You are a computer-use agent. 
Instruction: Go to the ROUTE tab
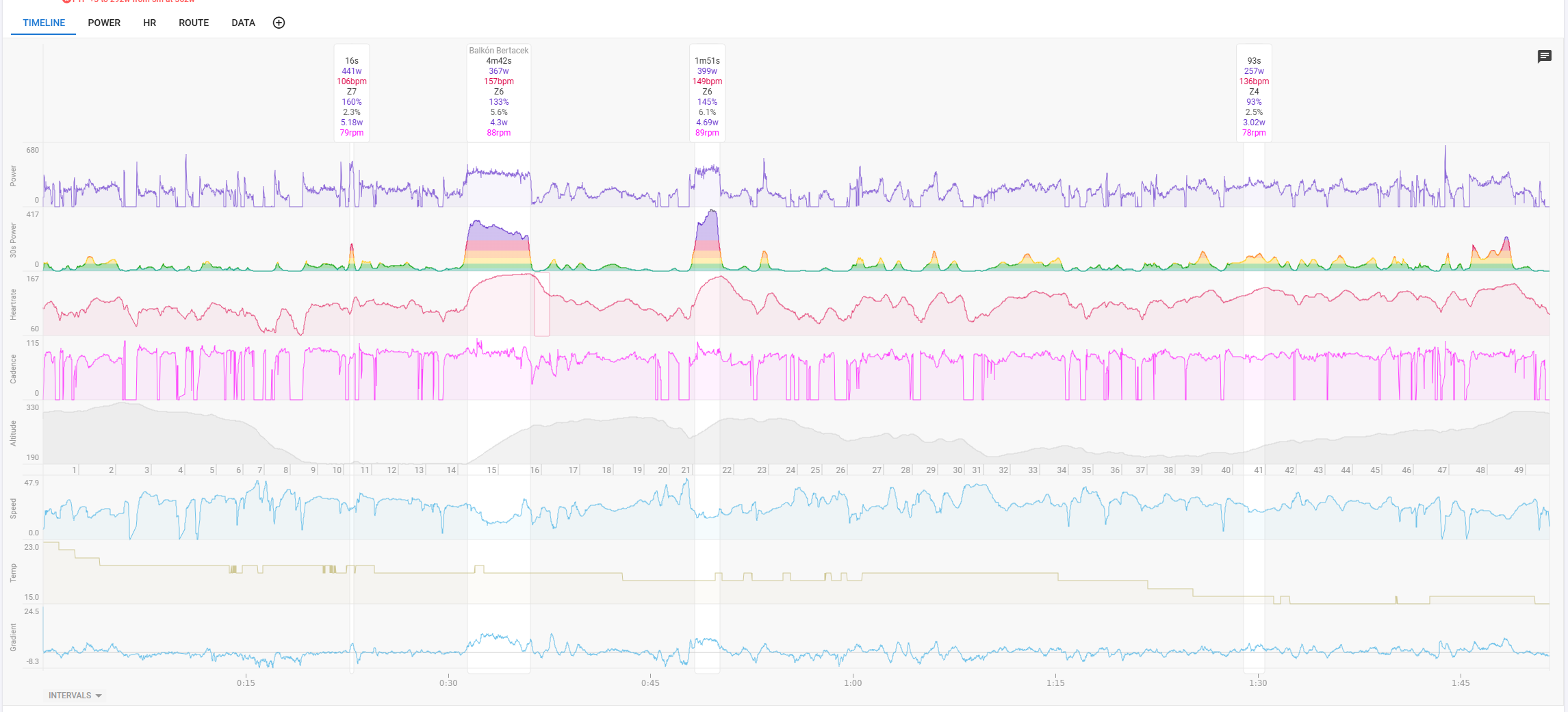pos(194,23)
